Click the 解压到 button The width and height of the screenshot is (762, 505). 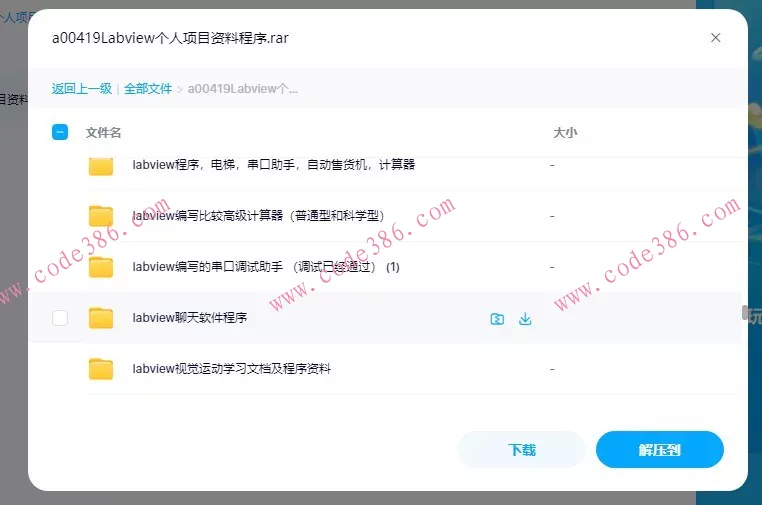(x=659, y=450)
